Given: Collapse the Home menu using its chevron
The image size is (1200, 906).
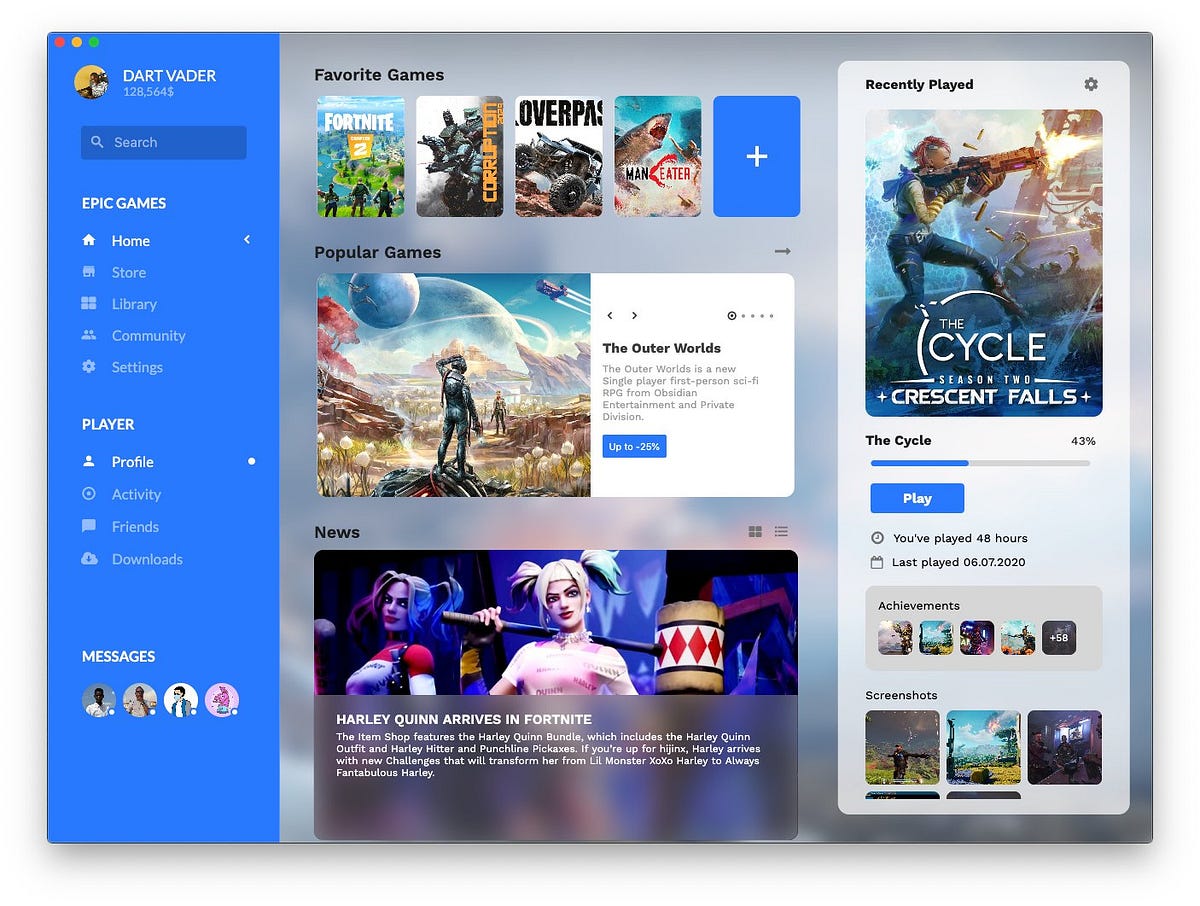Looking at the screenshot, I should click(247, 240).
